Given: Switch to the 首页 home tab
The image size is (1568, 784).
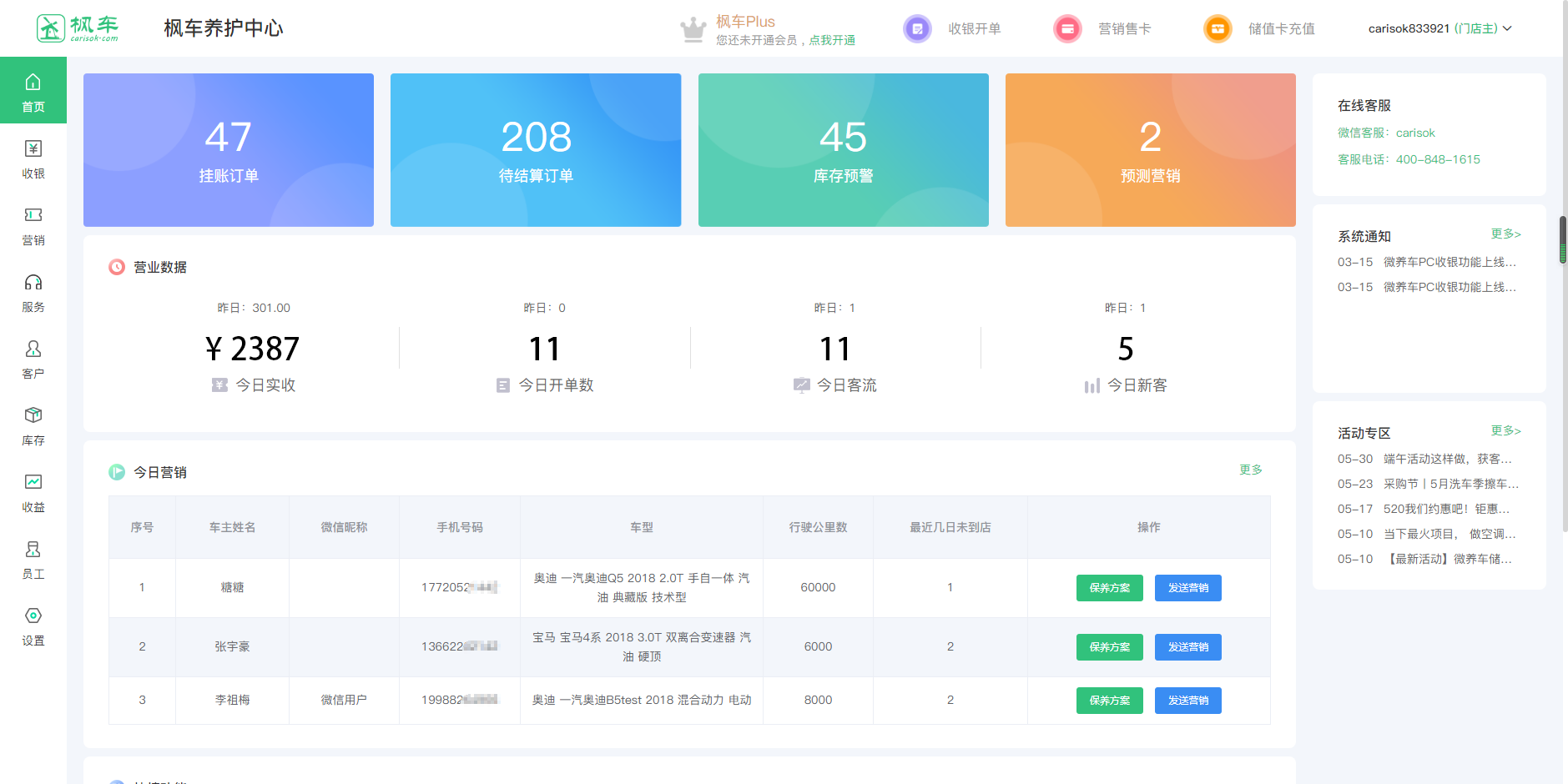Looking at the screenshot, I should (x=33, y=91).
